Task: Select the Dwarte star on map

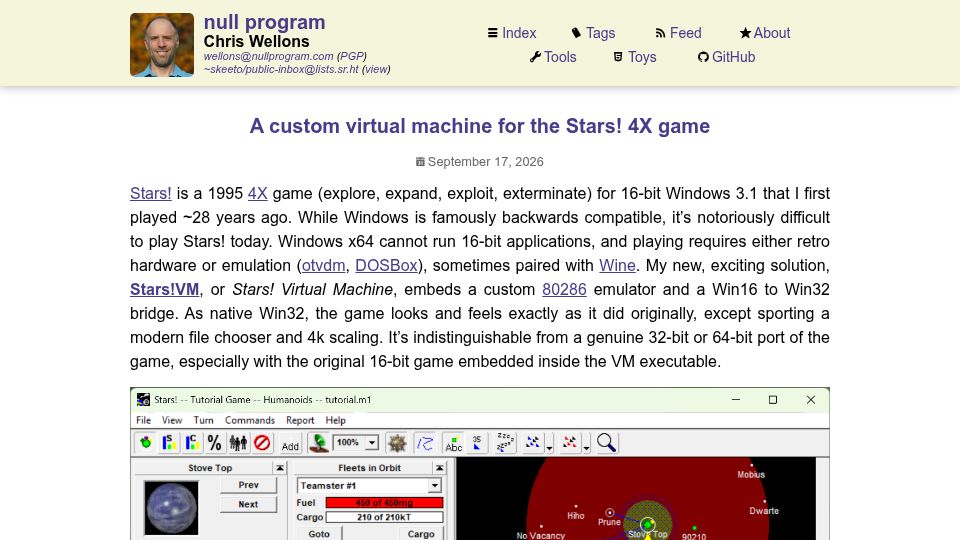Action: pyautogui.click(x=765, y=501)
